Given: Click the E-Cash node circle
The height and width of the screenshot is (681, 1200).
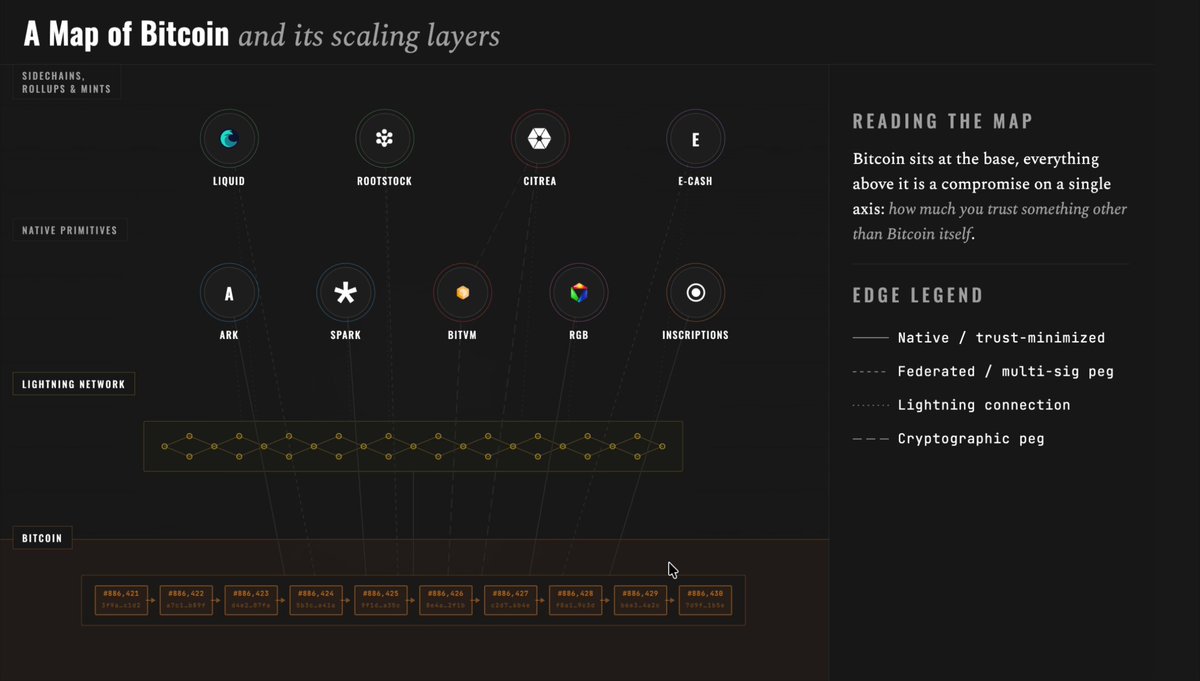Looking at the screenshot, I should click(x=695, y=140).
